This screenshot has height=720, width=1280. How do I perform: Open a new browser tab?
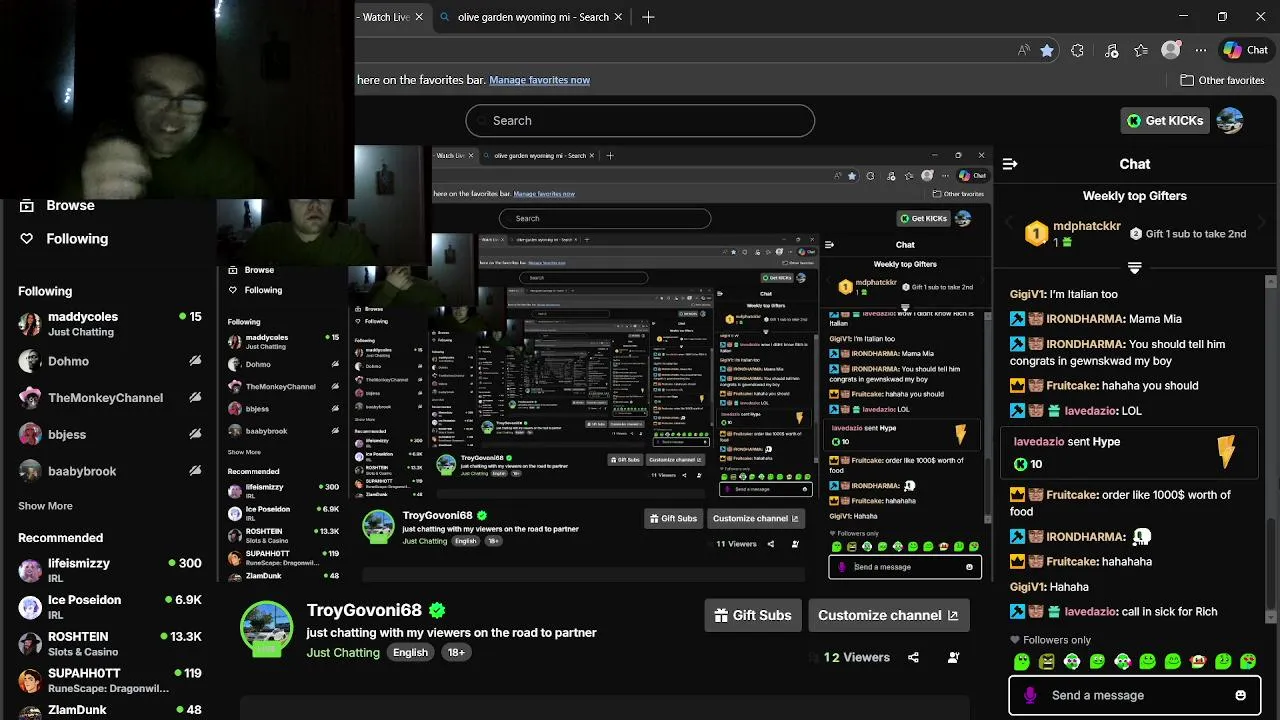click(x=648, y=17)
